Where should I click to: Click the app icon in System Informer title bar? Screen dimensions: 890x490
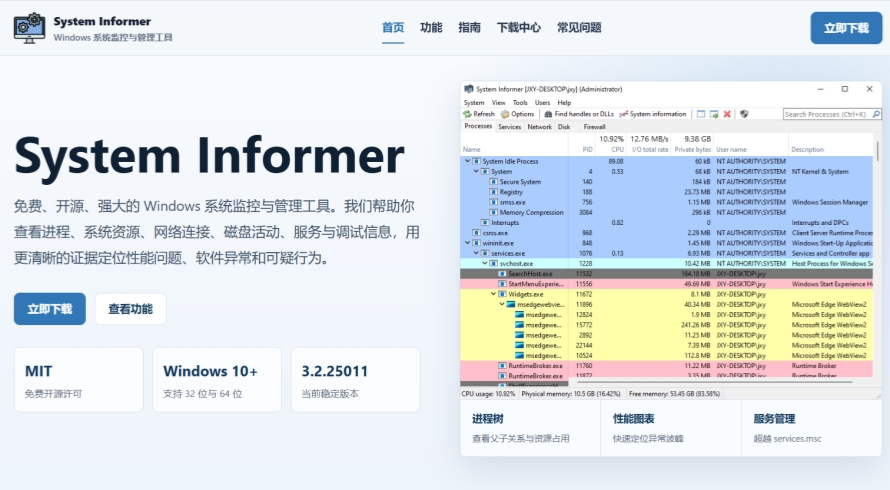[x=469, y=89]
